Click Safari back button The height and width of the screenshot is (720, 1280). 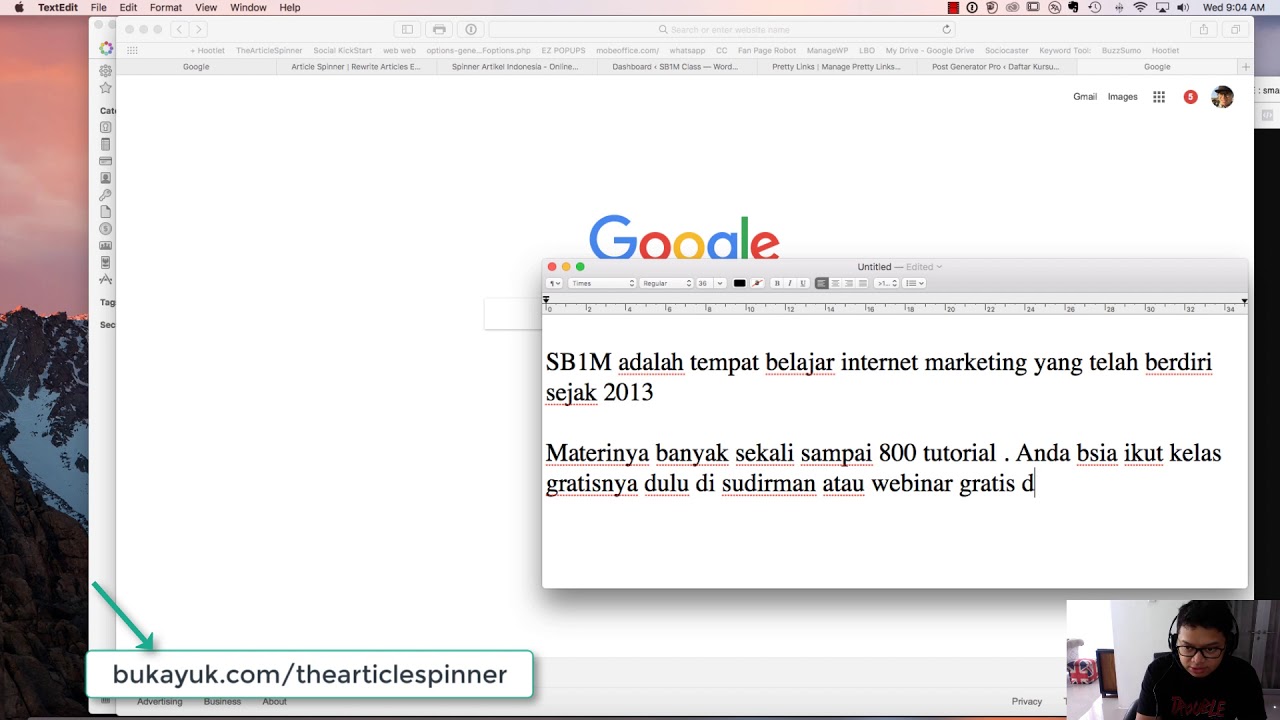(x=178, y=30)
